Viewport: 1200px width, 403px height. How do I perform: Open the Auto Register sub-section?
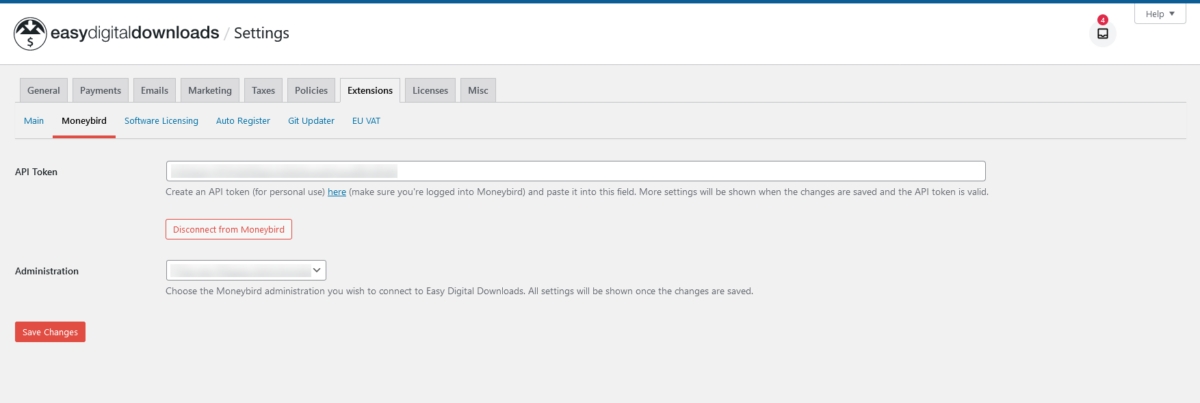click(x=243, y=121)
